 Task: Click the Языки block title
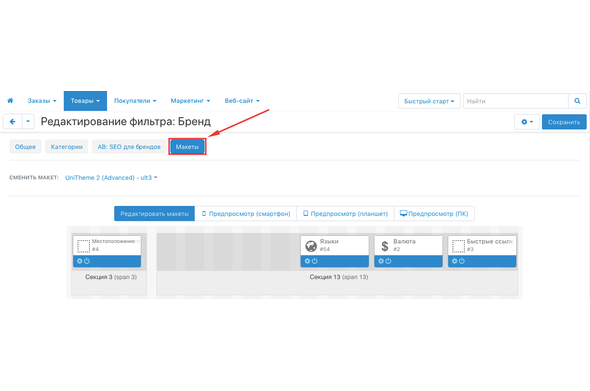point(329,241)
